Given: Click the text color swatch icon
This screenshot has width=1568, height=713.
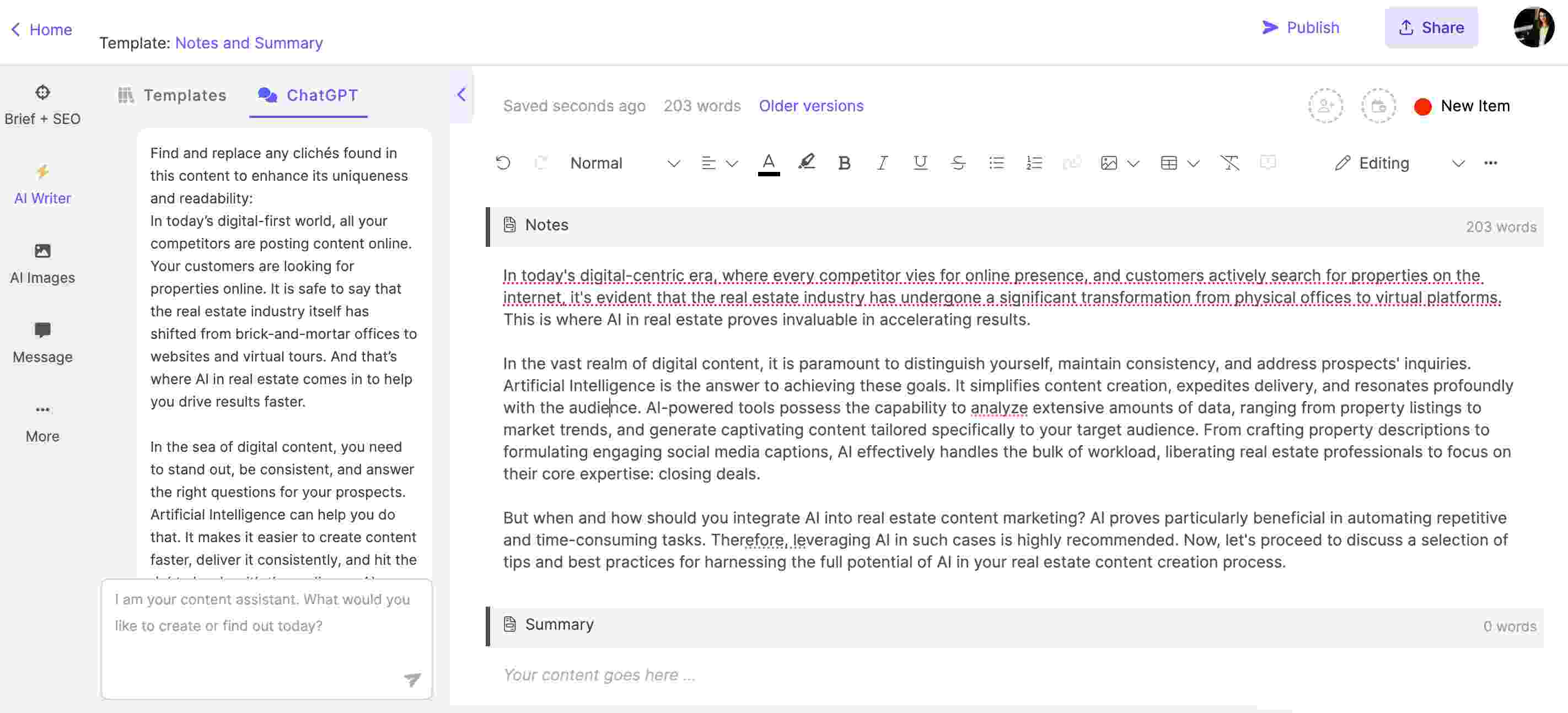Looking at the screenshot, I should pyautogui.click(x=768, y=162).
